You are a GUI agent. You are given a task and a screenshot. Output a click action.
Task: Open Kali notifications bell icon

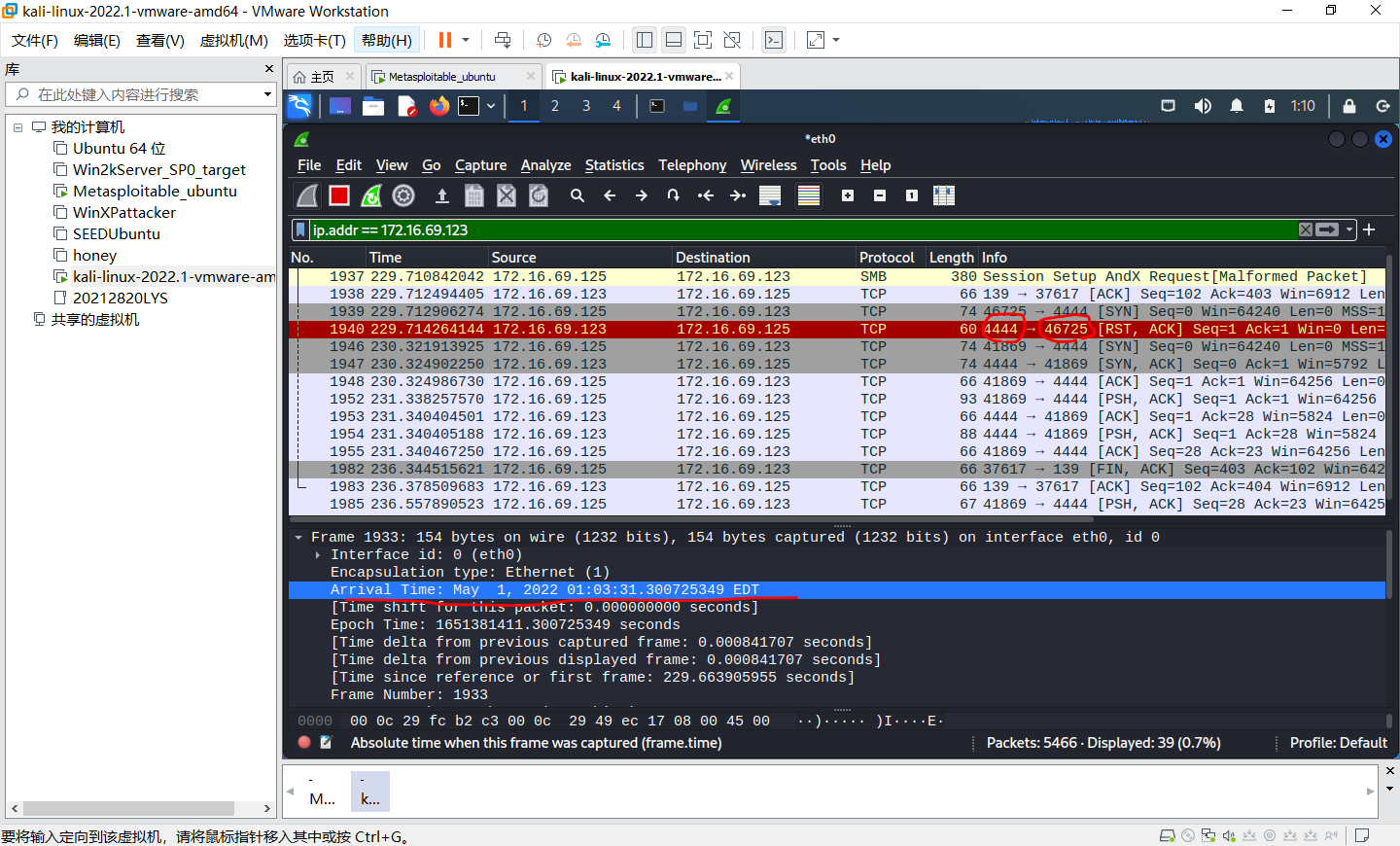(1237, 106)
